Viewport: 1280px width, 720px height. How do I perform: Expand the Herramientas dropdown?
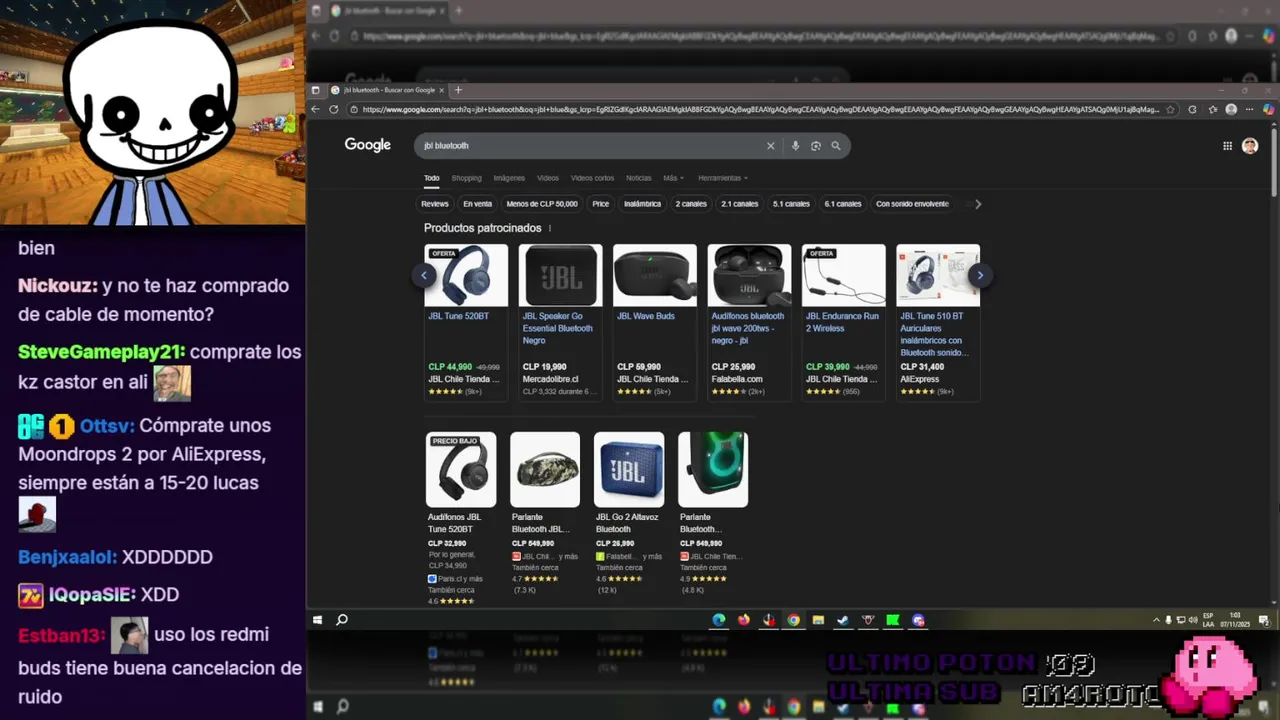723,178
